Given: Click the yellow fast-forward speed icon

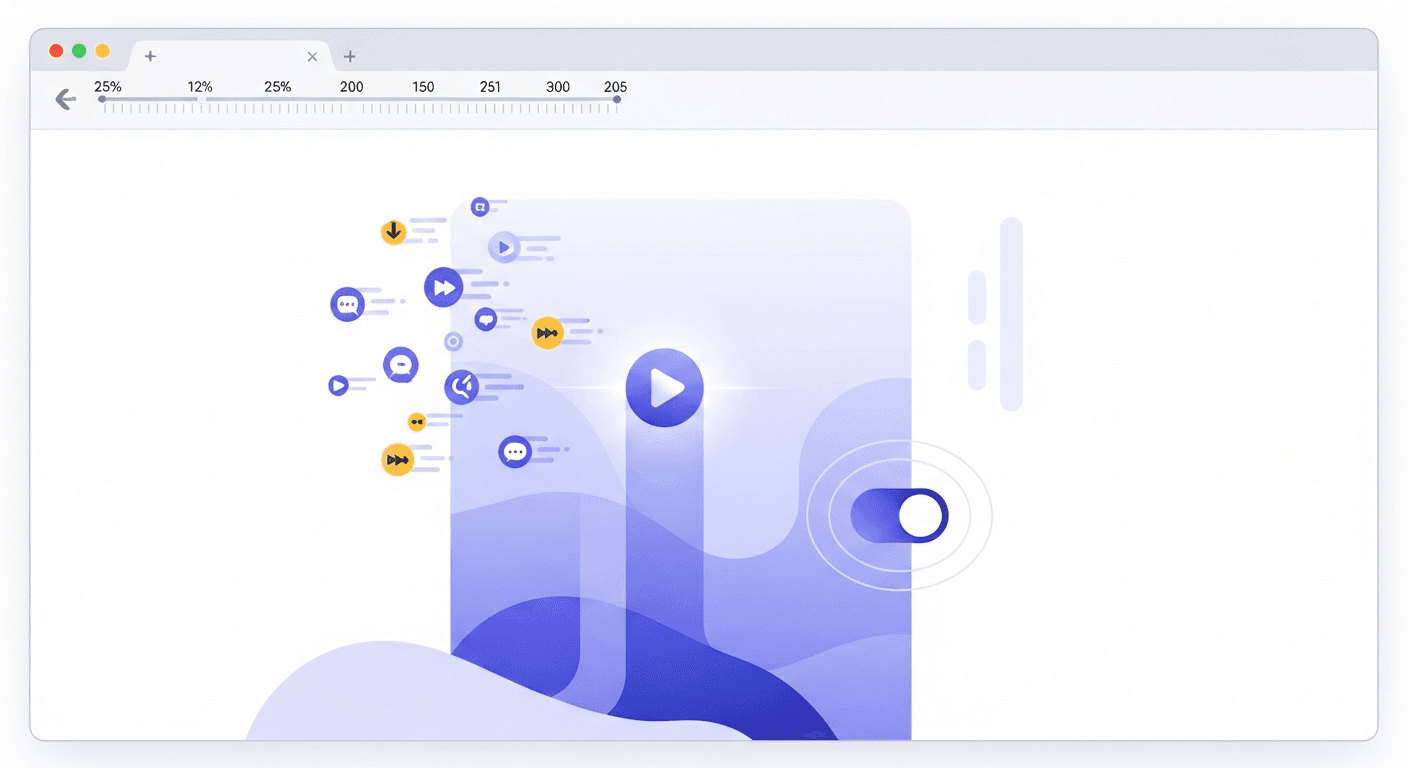Looking at the screenshot, I should (x=548, y=332).
